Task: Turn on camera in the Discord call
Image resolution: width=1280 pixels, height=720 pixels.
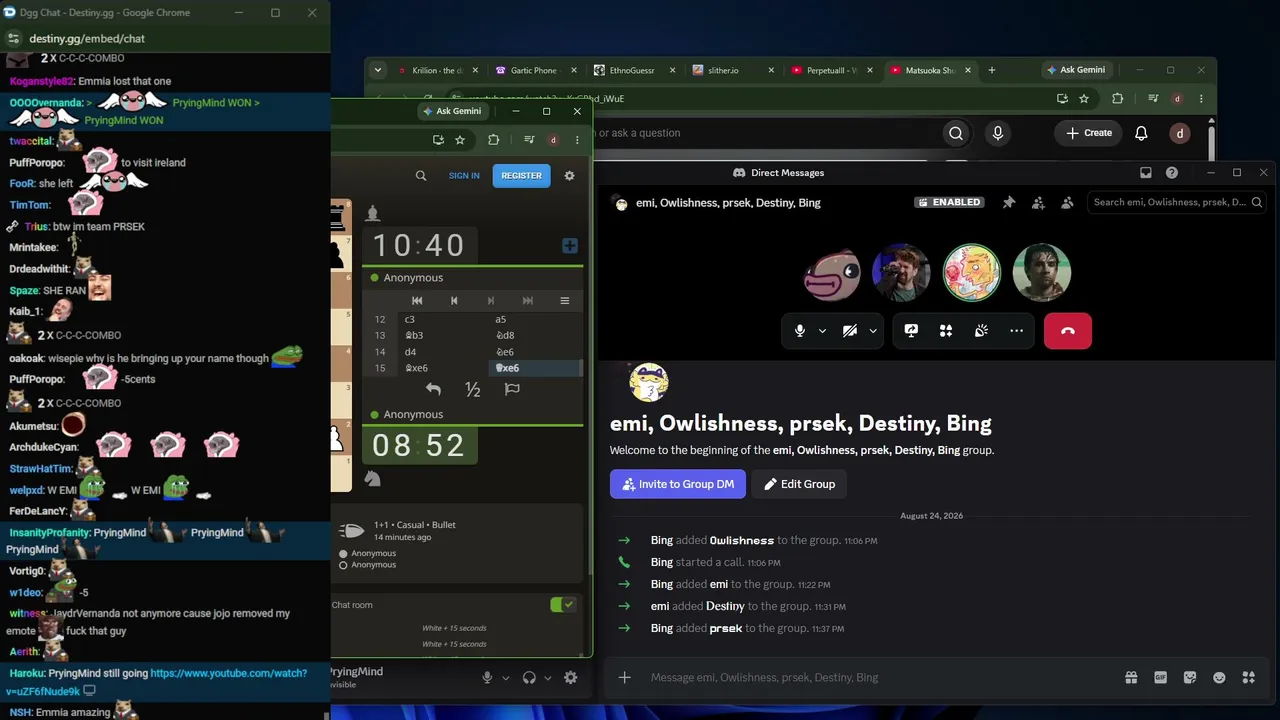Action: 850,331
